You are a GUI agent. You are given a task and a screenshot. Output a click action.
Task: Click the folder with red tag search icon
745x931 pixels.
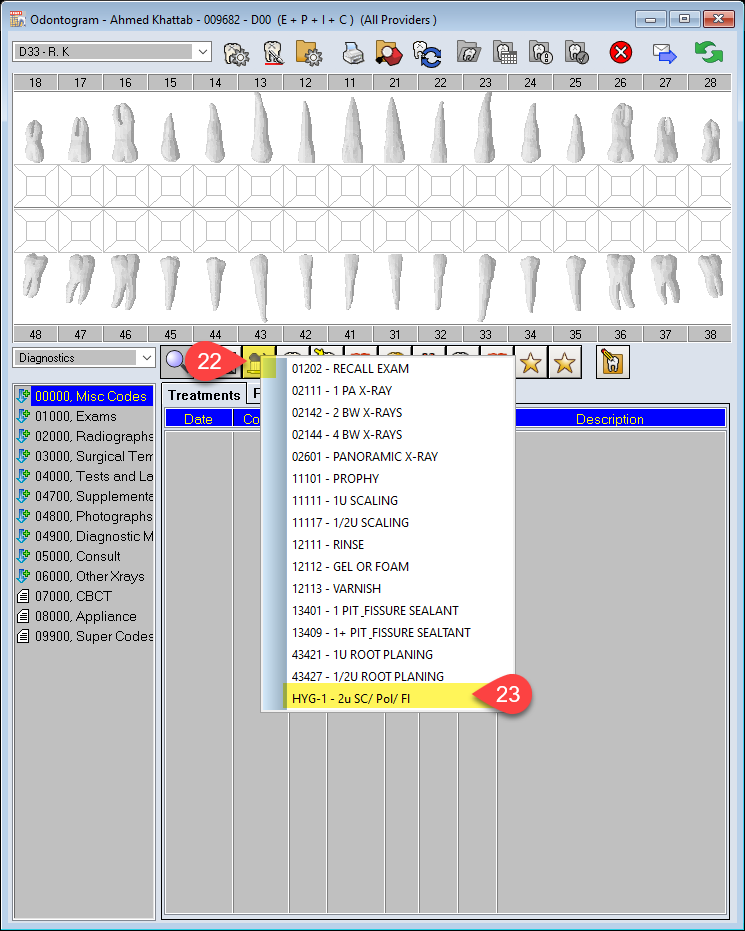point(389,53)
